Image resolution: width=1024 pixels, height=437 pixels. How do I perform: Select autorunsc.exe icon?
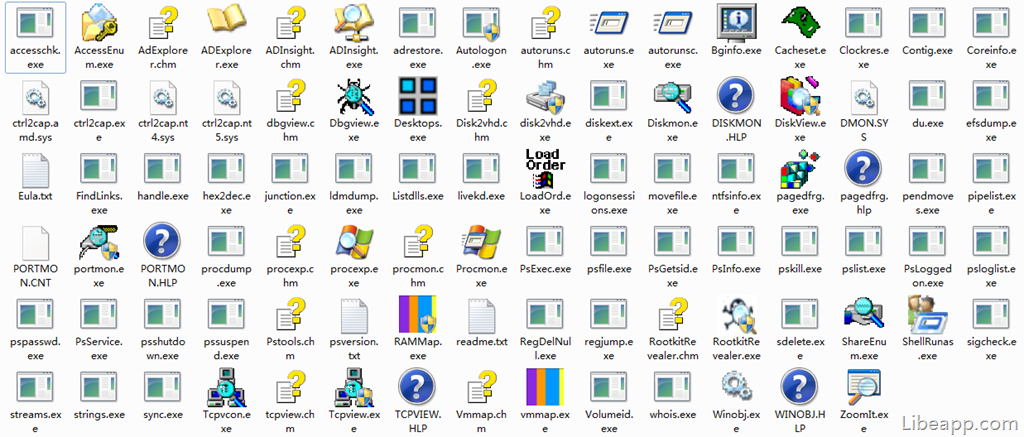point(673,23)
